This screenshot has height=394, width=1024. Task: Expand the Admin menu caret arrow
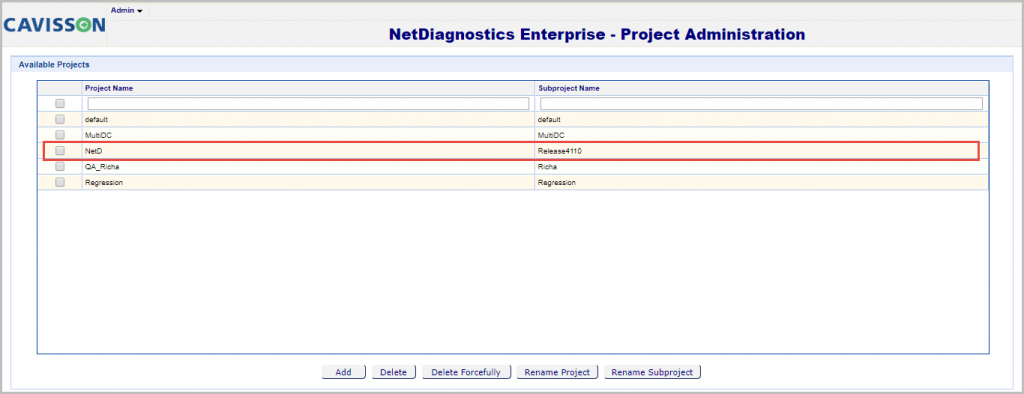click(x=140, y=11)
